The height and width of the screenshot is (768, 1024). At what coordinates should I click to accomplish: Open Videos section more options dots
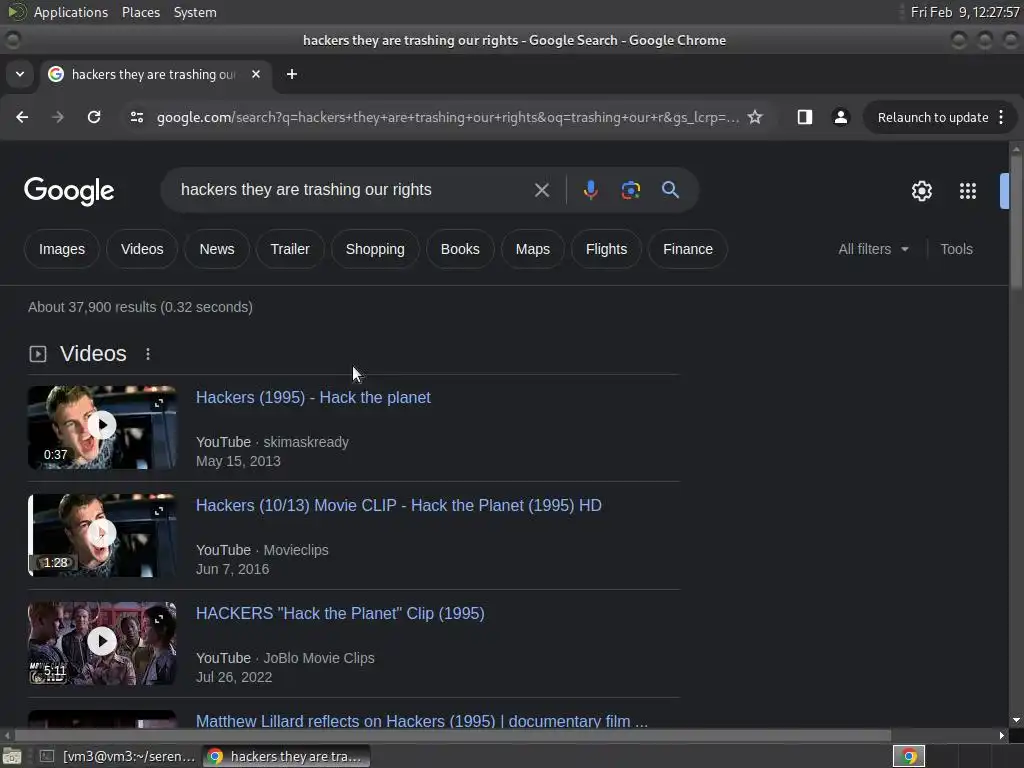tap(148, 353)
